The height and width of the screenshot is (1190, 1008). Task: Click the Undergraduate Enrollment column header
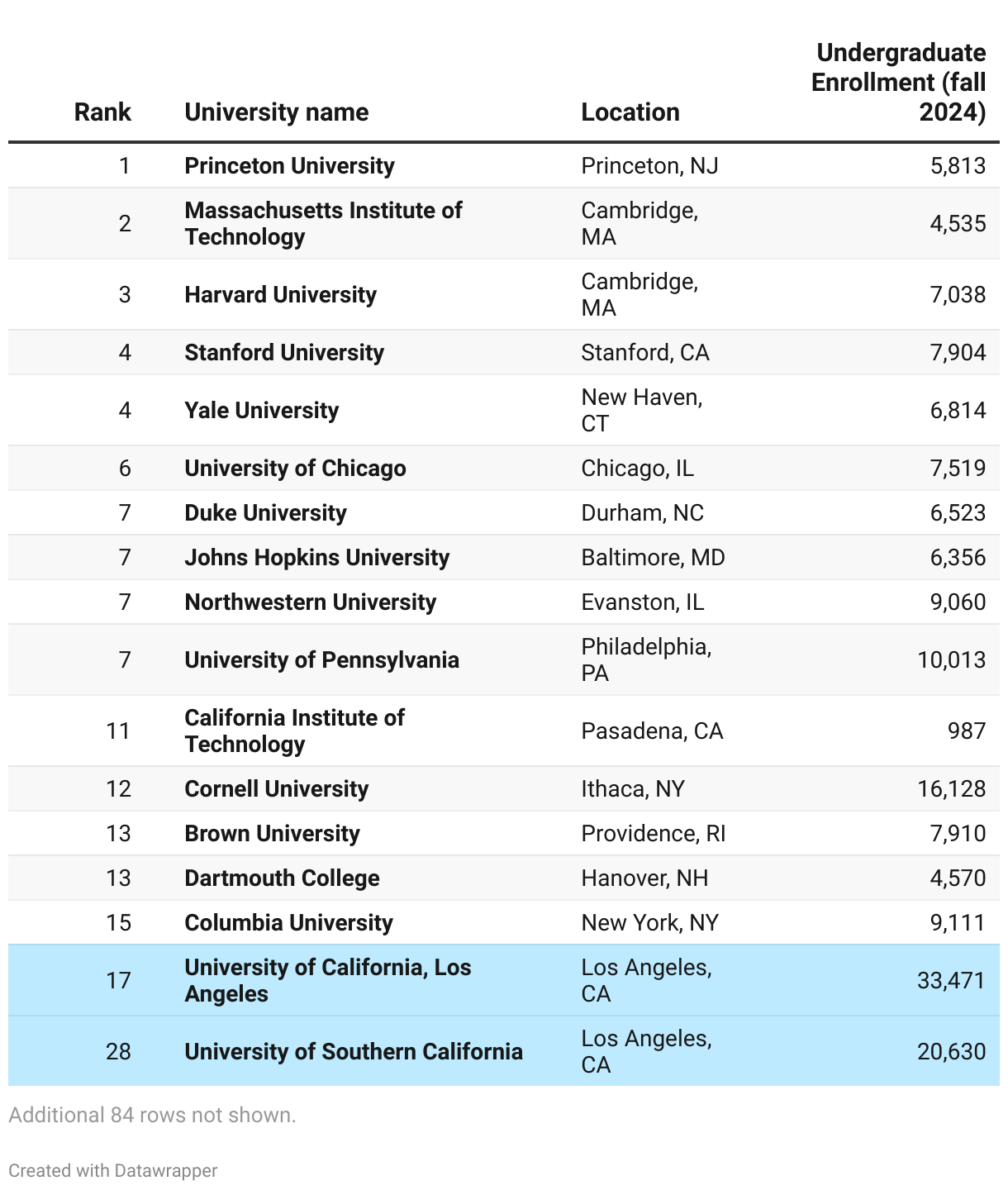(899, 83)
